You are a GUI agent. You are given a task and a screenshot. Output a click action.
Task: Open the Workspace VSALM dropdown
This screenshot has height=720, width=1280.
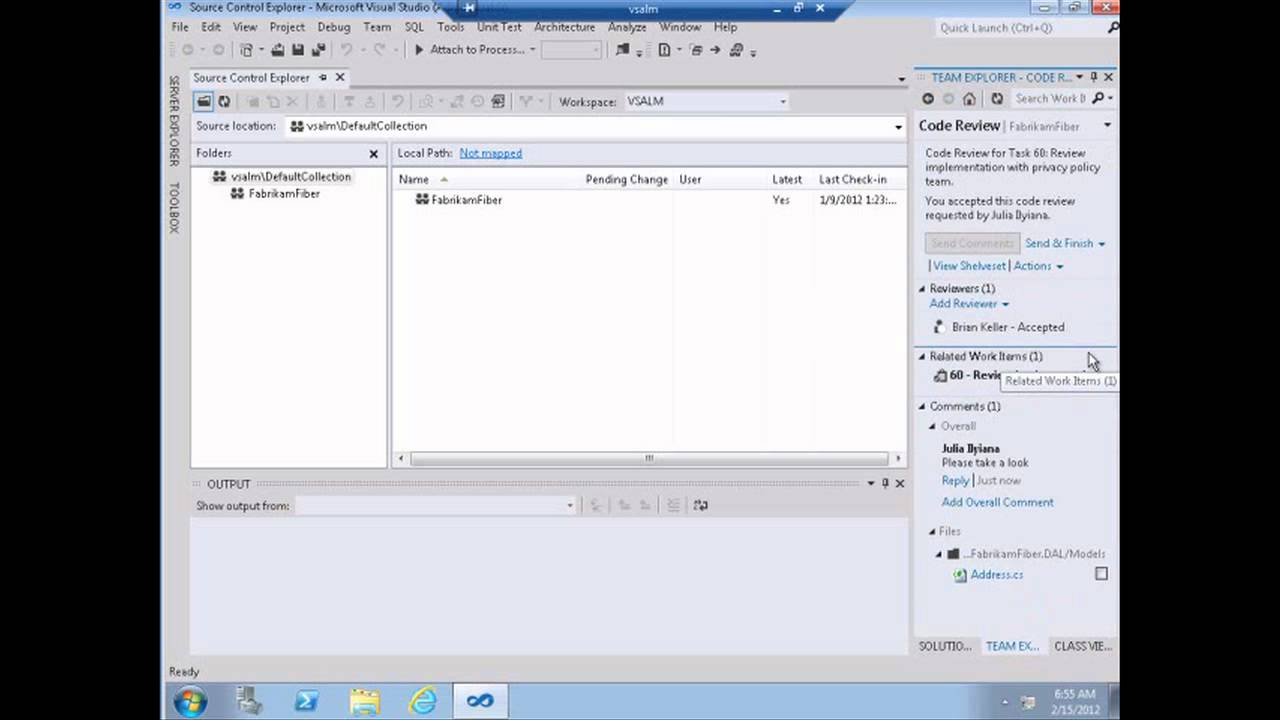[x=782, y=101]
